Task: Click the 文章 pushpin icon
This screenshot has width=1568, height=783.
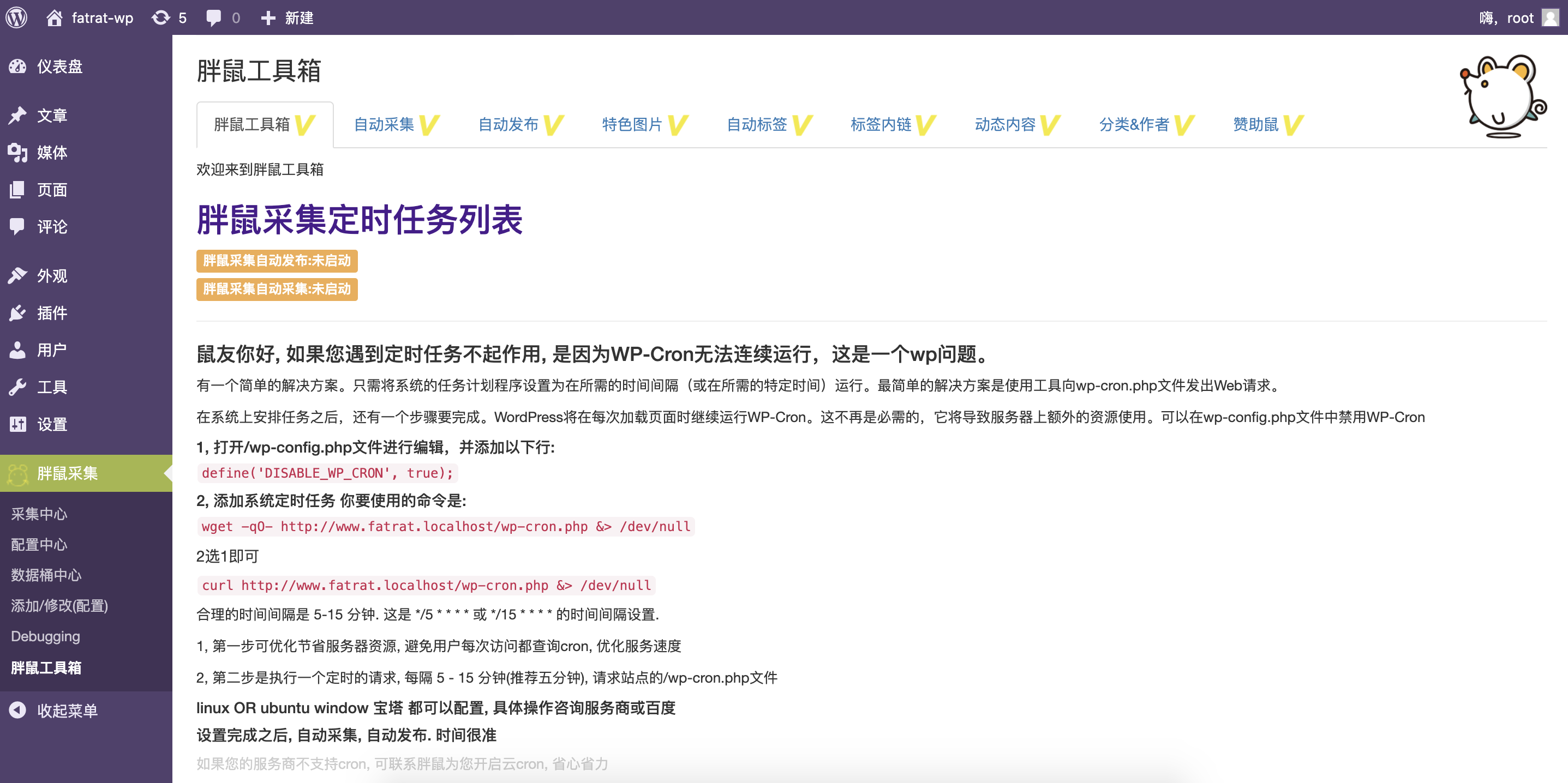Action: point(17,115)
